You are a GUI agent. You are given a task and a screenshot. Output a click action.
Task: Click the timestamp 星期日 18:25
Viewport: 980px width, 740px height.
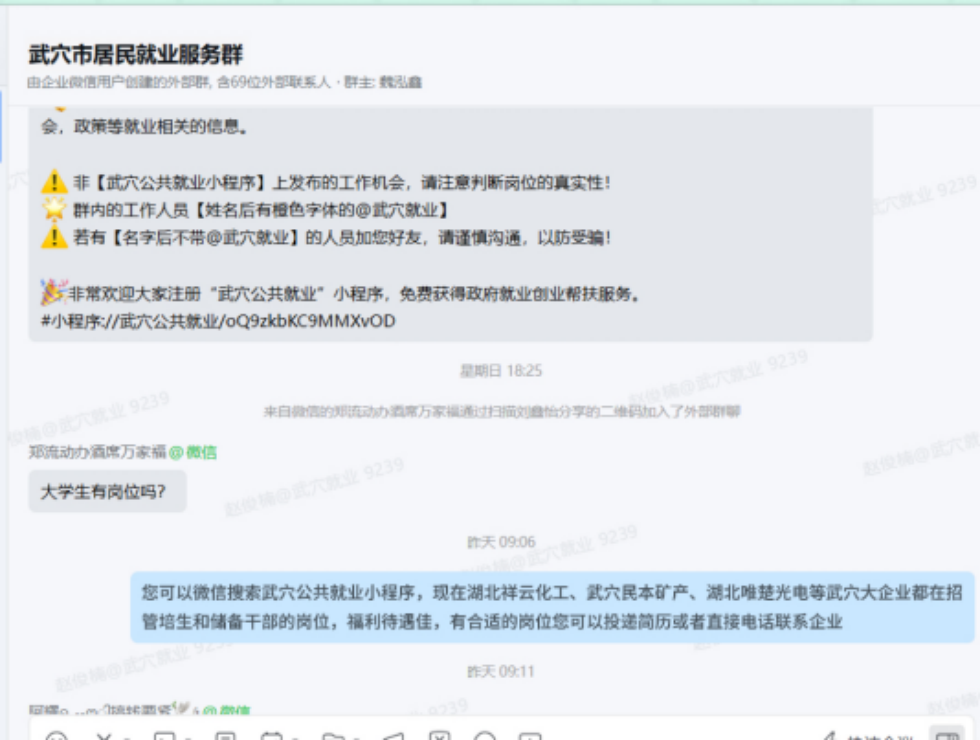pos(501,371)
